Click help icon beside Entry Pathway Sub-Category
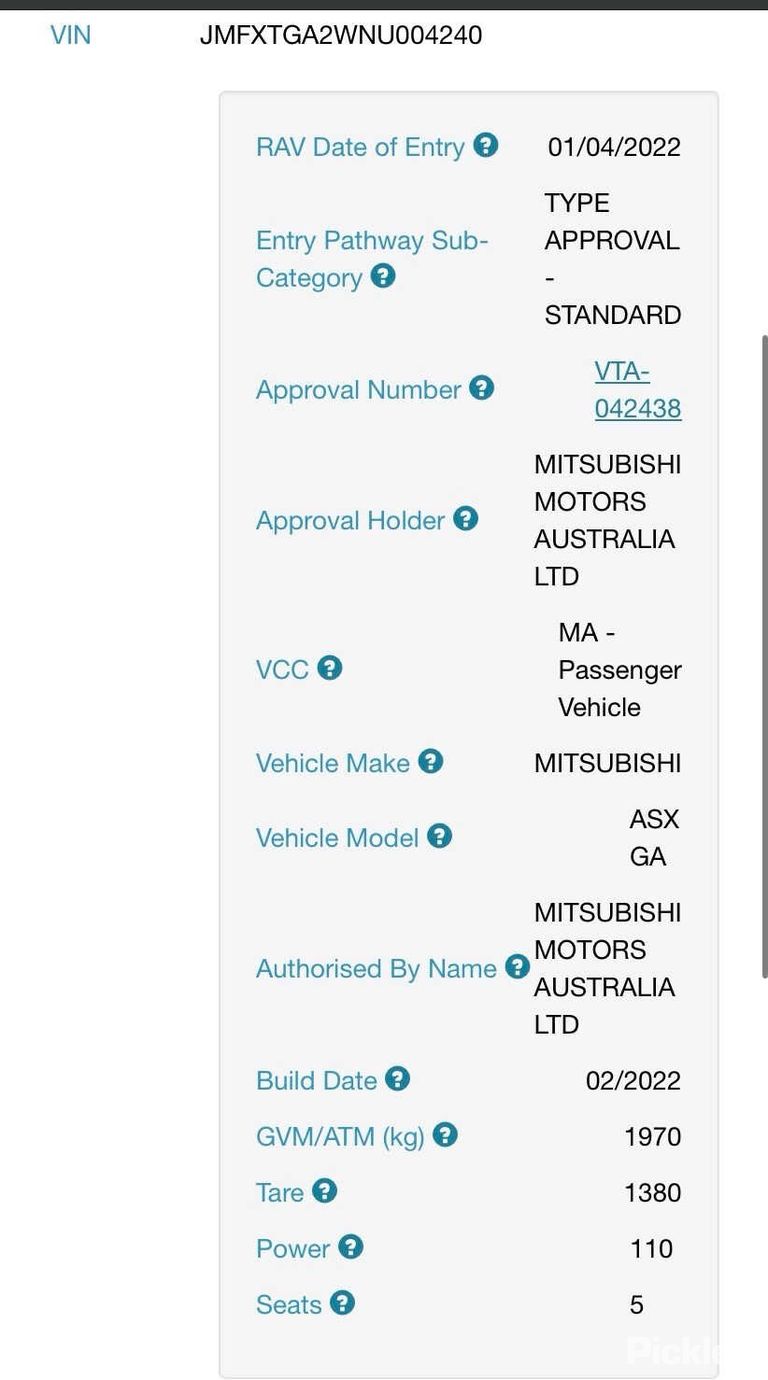768x1380 pixels. pyautogui.click(x=383, y=275)
